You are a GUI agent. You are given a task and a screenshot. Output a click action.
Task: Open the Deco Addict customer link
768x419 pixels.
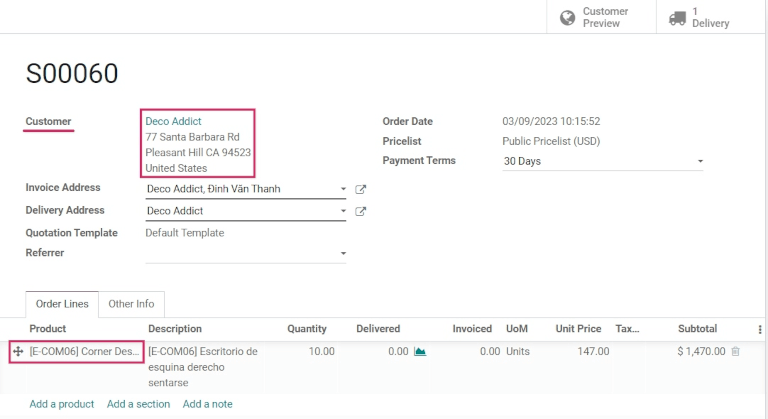[173, 121]
